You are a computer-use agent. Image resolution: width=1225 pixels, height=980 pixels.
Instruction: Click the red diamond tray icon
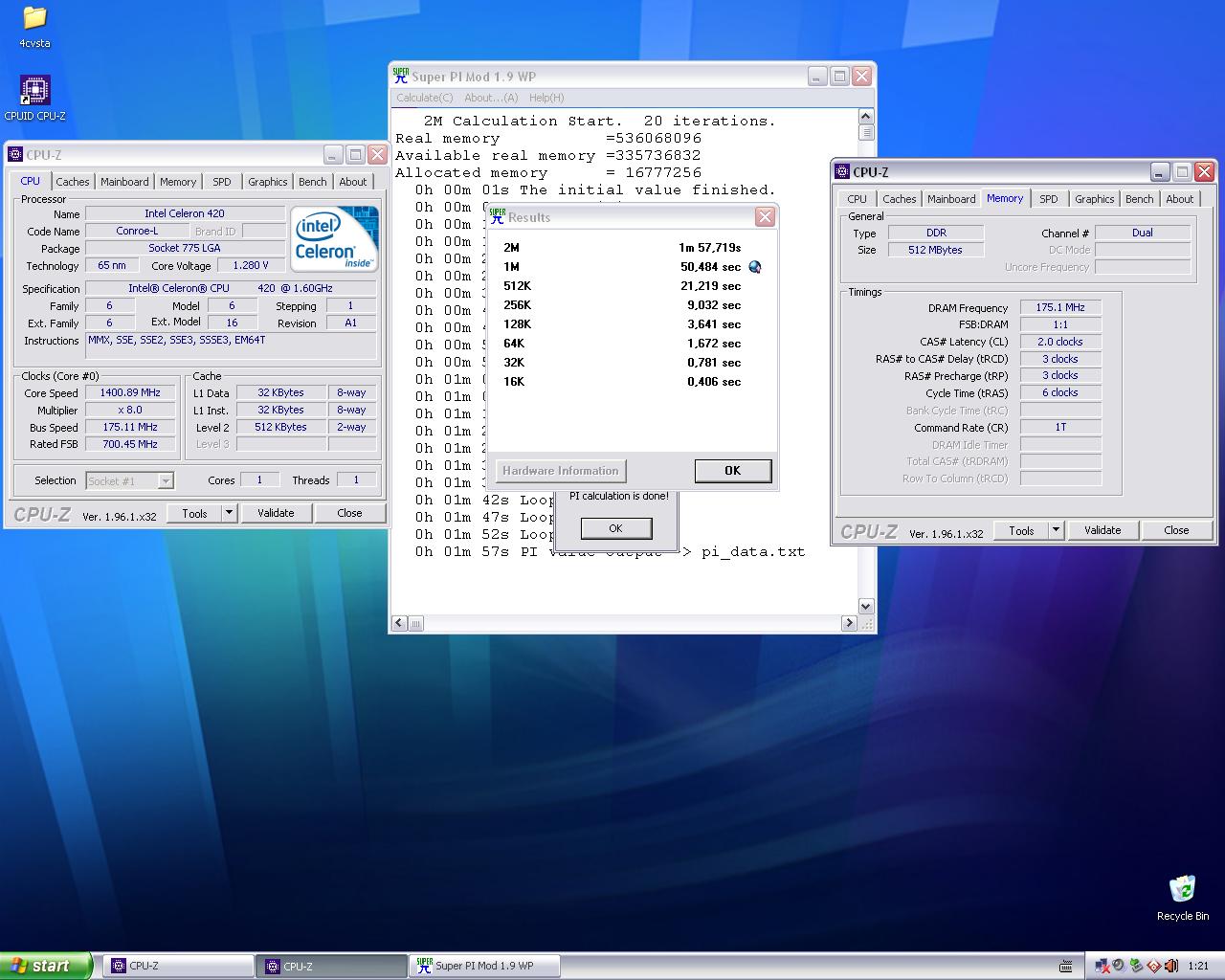(x=1154, y=966)
